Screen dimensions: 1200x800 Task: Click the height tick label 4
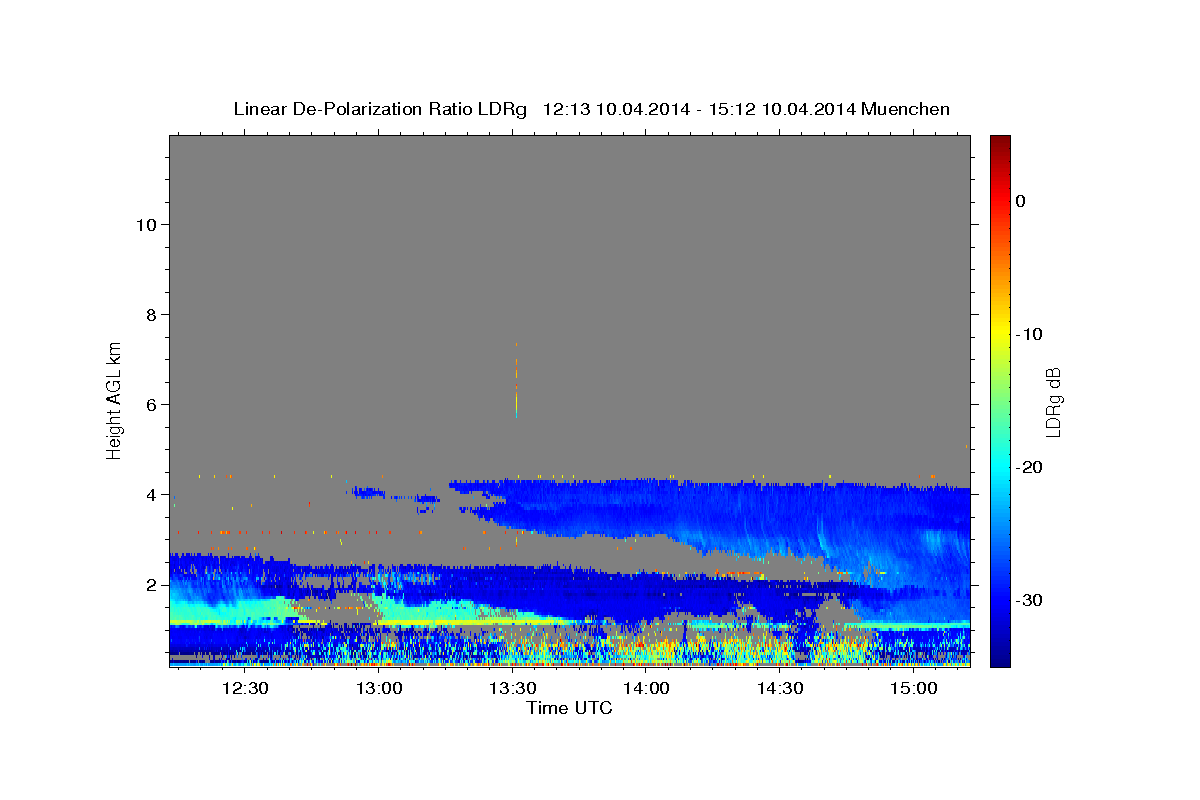click(152, 495)
